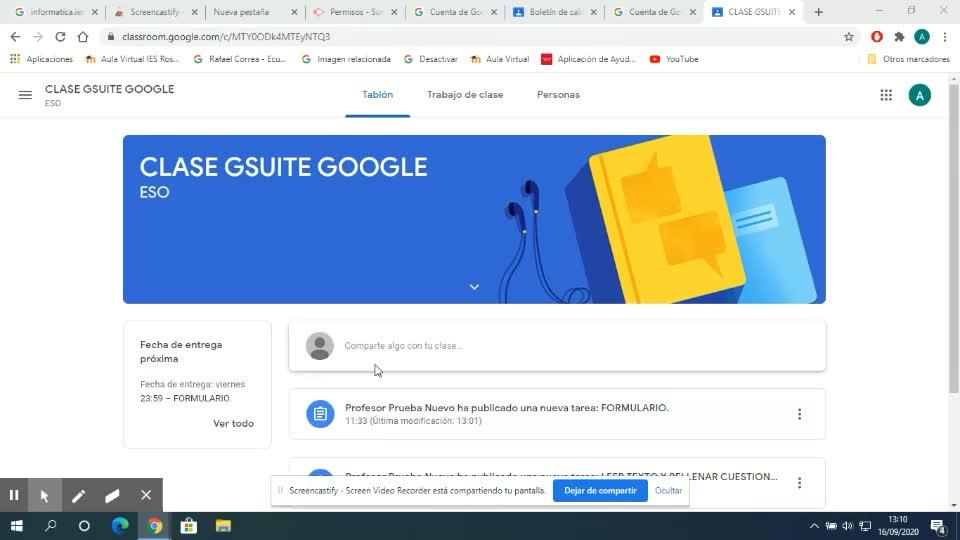Select the Screencastify pen tool
The width and height of the screenshot is (960, 540).
(78, 495)
